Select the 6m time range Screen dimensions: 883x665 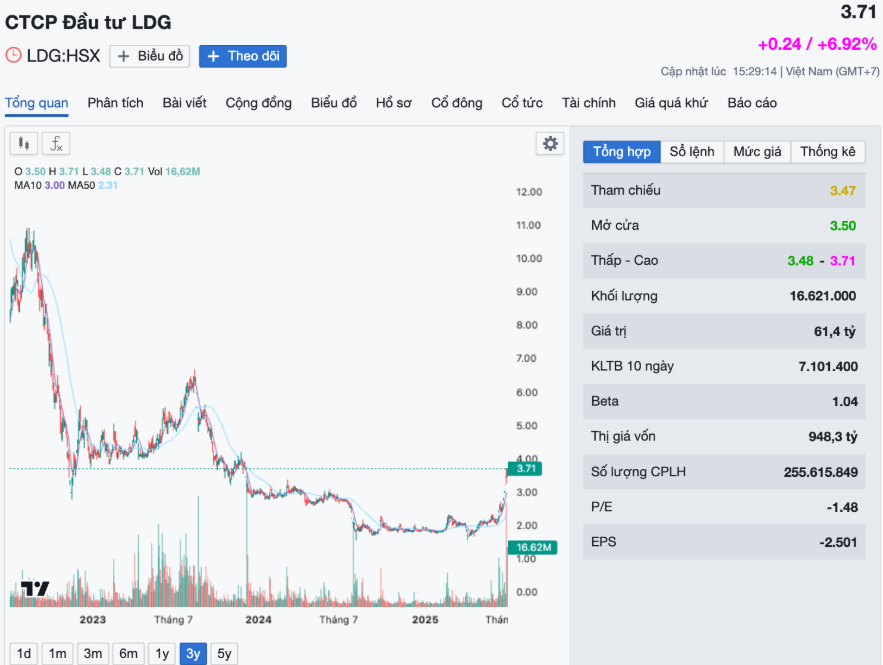pyautogui.click(x=128, y=653)
